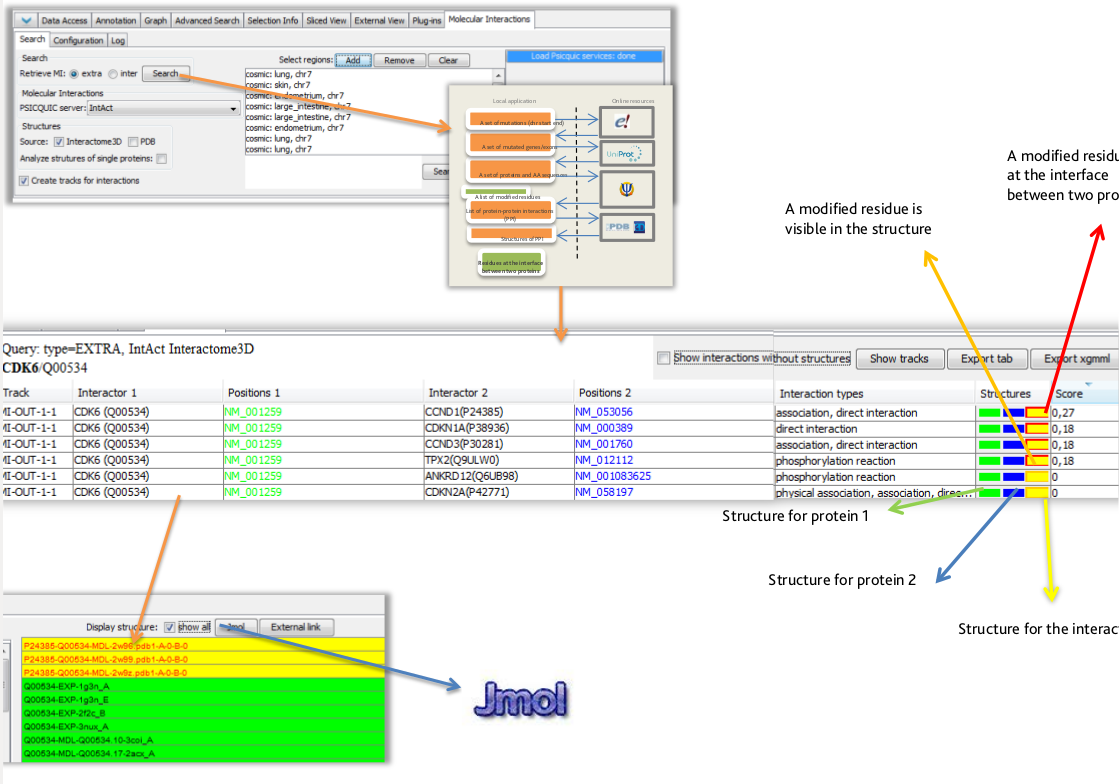
Task: Click the regions list scroll up arrow
Action: 498,75
